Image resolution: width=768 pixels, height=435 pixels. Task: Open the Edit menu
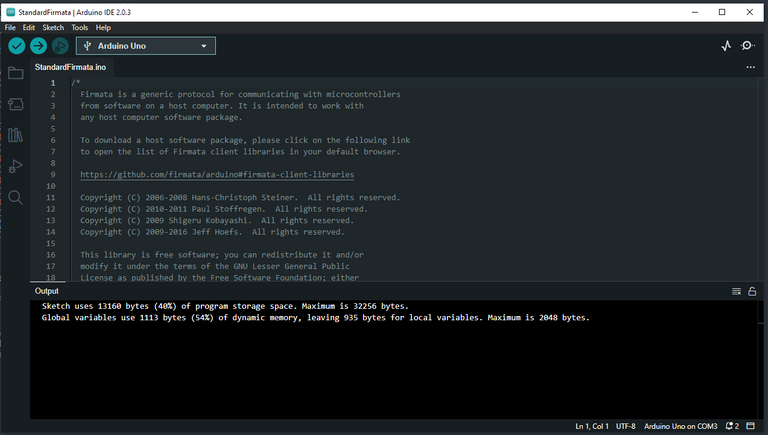(x=29, y=27)
